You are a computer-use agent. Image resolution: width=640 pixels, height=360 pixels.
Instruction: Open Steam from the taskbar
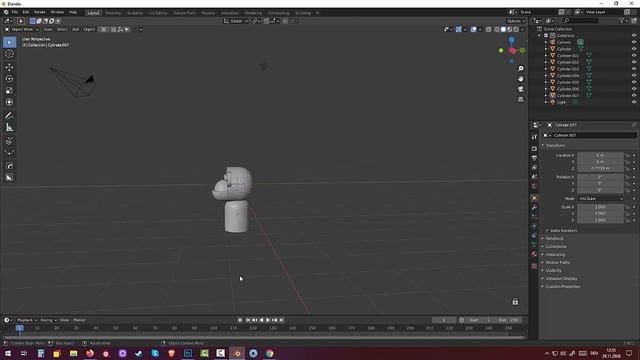coord(139,353)
